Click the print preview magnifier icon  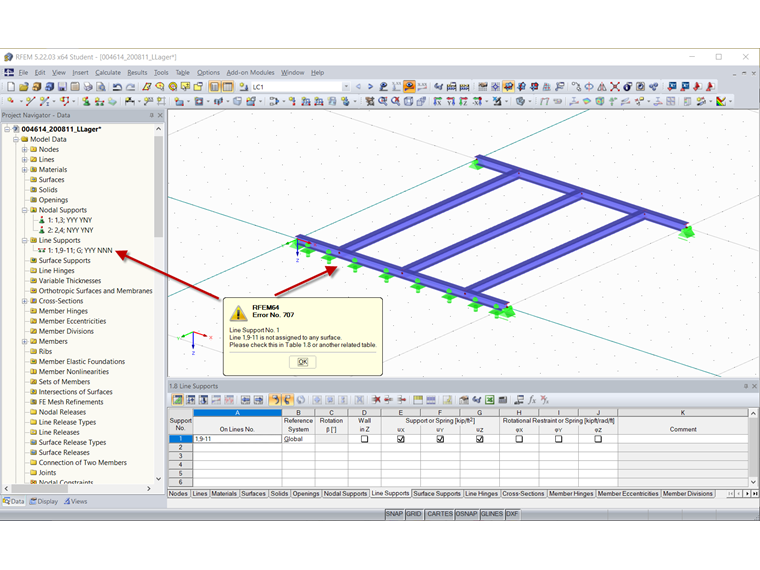pos(101,87)
